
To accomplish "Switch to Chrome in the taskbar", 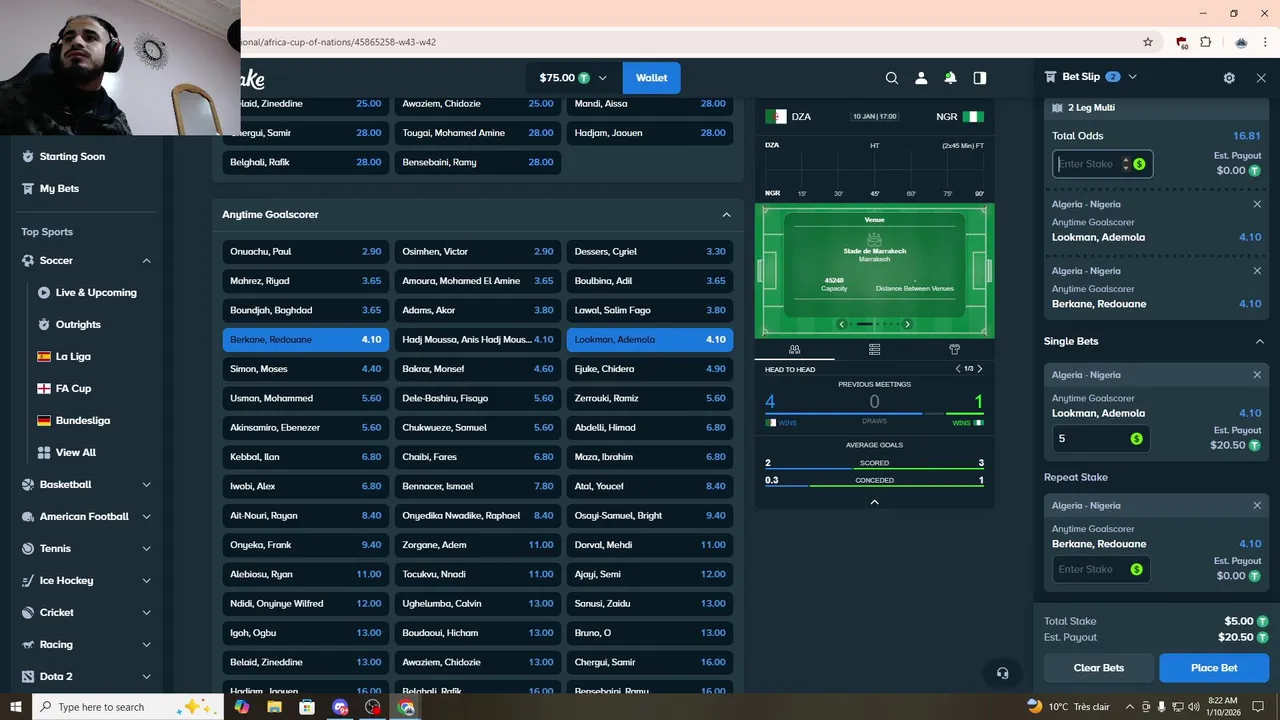I will pos(406,707).
